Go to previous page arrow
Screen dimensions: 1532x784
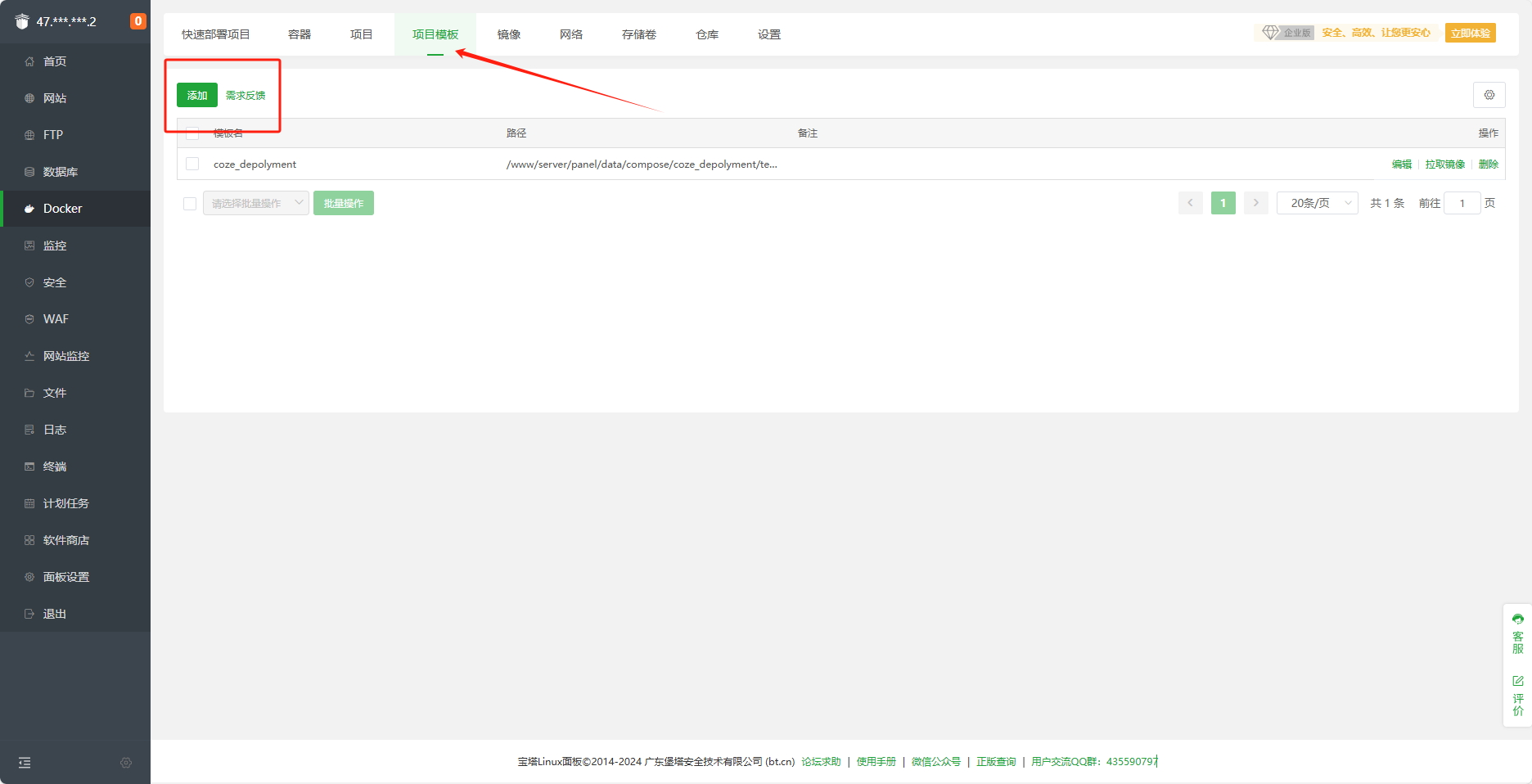point(1191,203)
